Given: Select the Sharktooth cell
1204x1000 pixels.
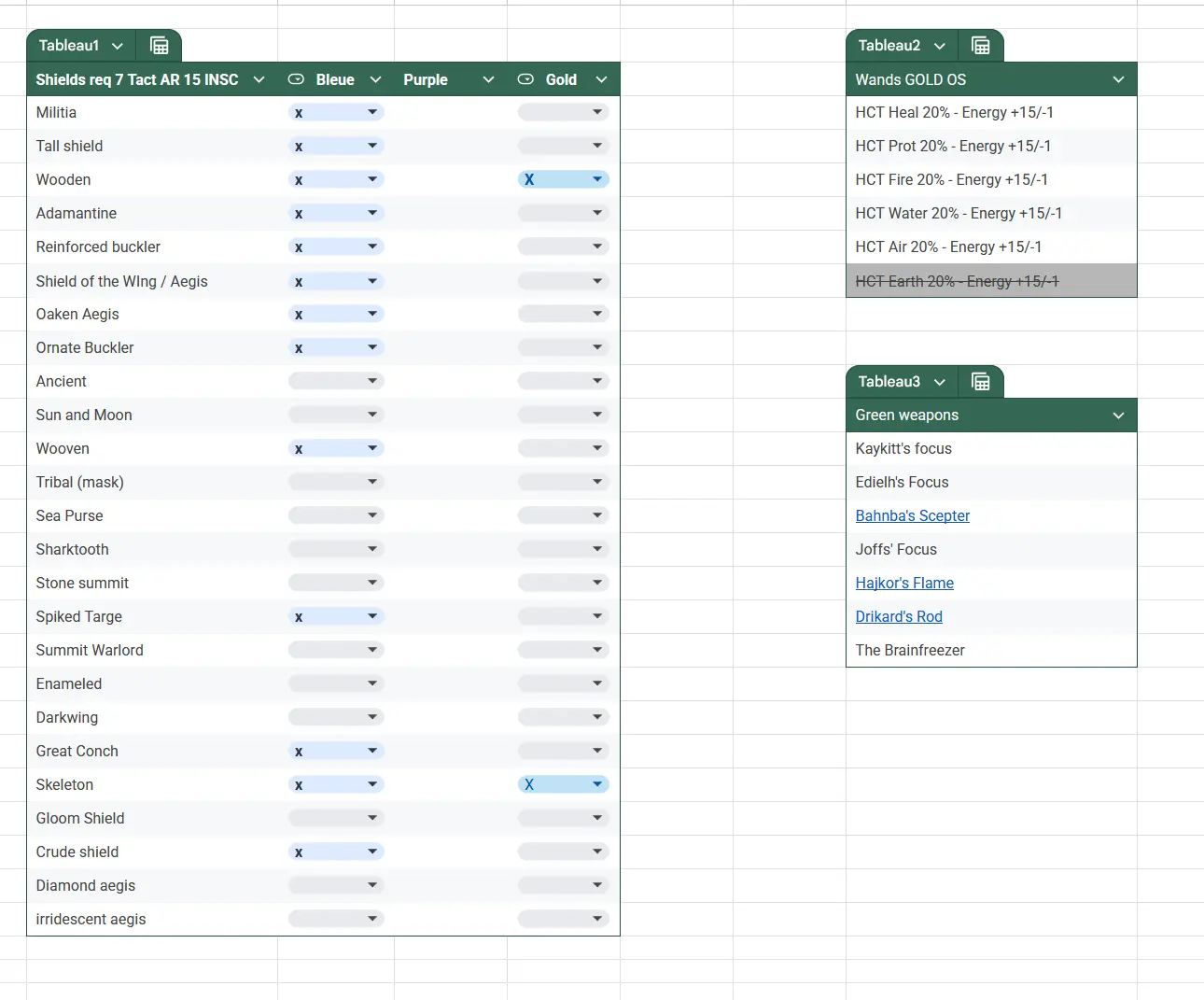Looking at the screenshot, I should tap(152, 549).
